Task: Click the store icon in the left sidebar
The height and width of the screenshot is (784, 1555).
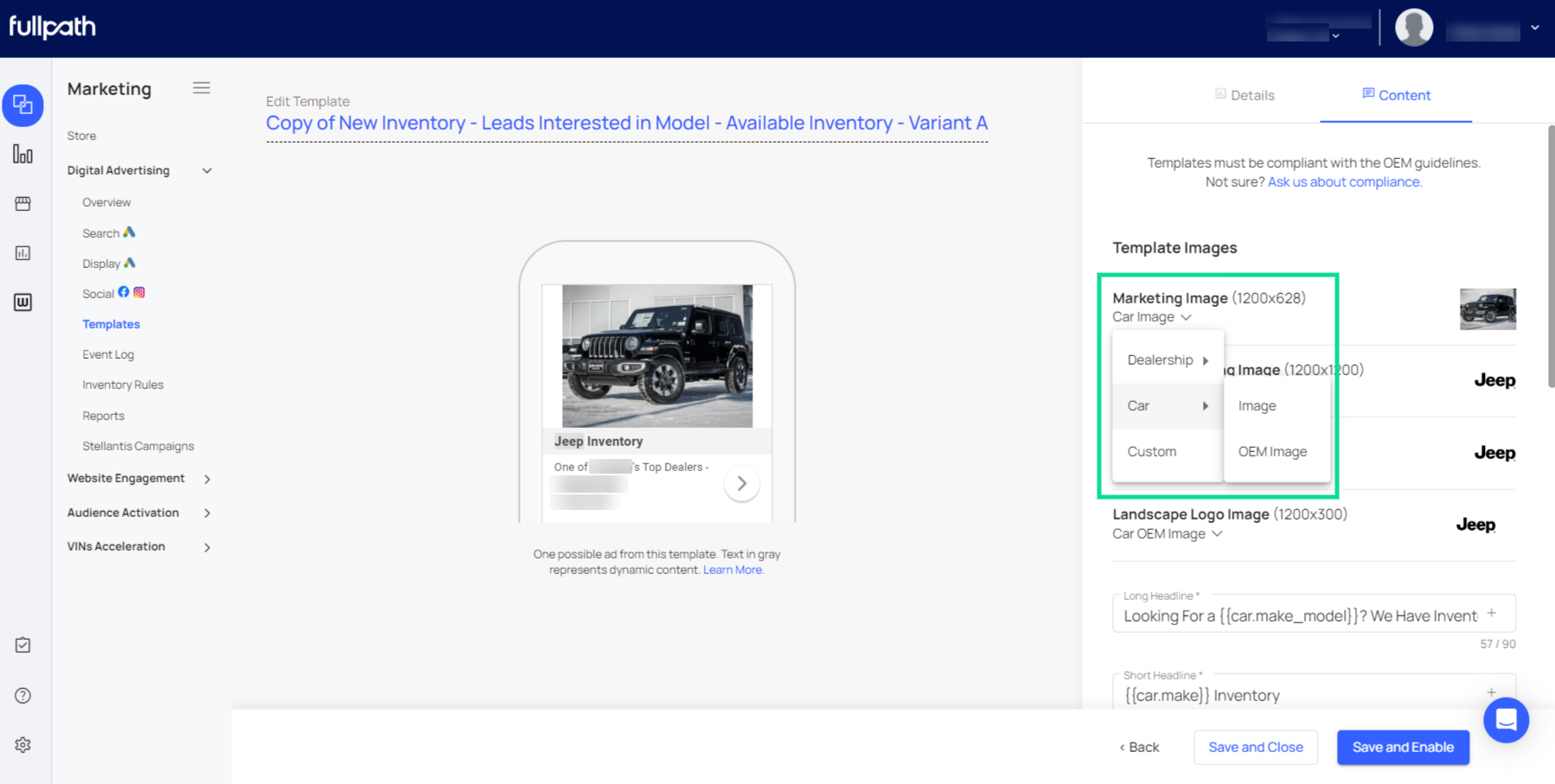Action: (23, 203)
